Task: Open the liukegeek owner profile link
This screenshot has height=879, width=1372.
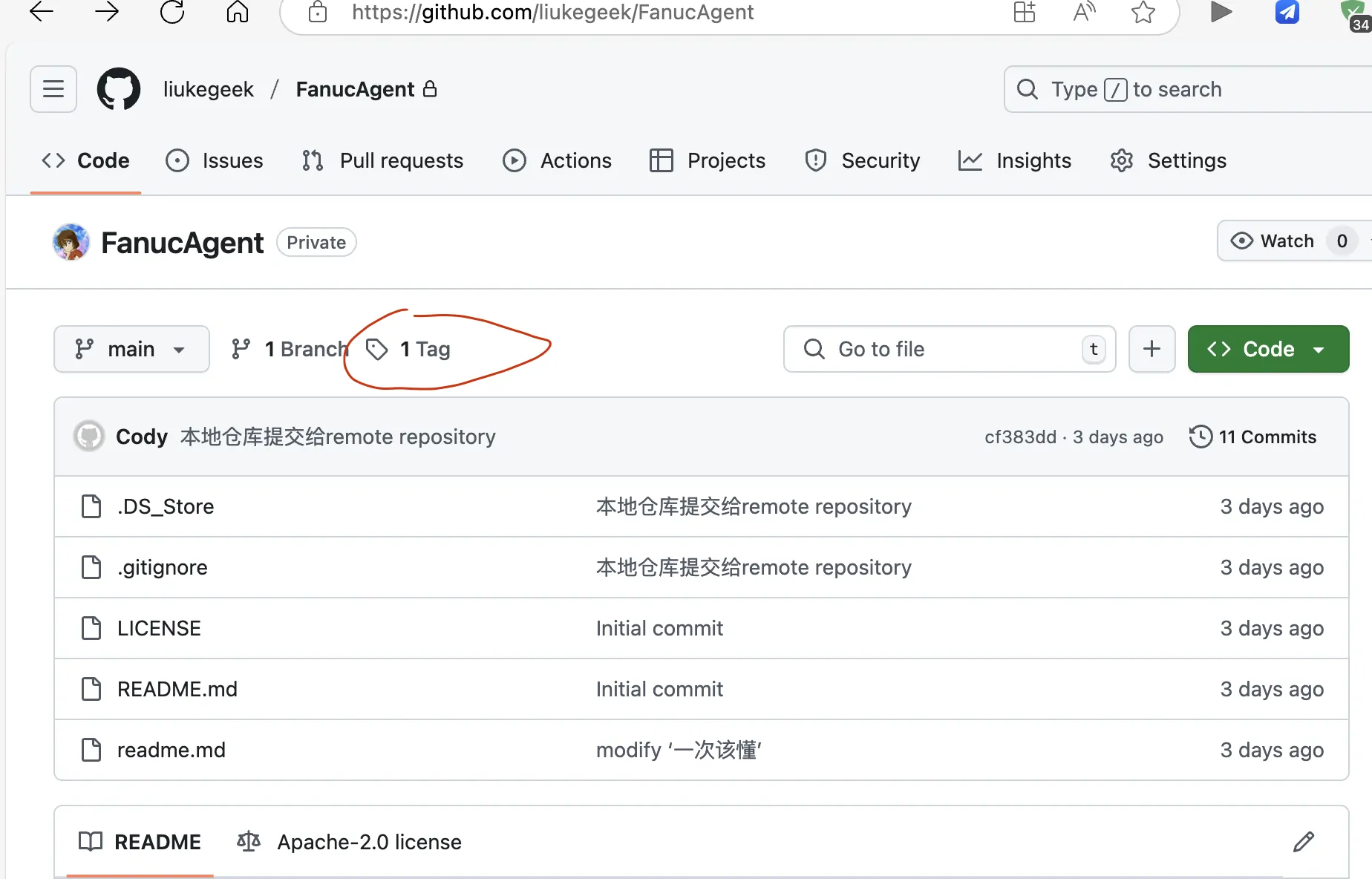Action: pos(209,89)
